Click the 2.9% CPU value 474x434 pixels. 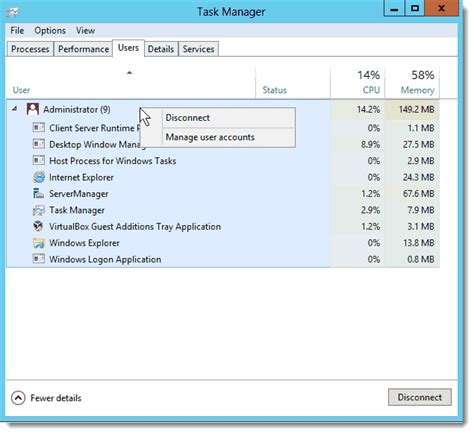click(x=370, y=210)
